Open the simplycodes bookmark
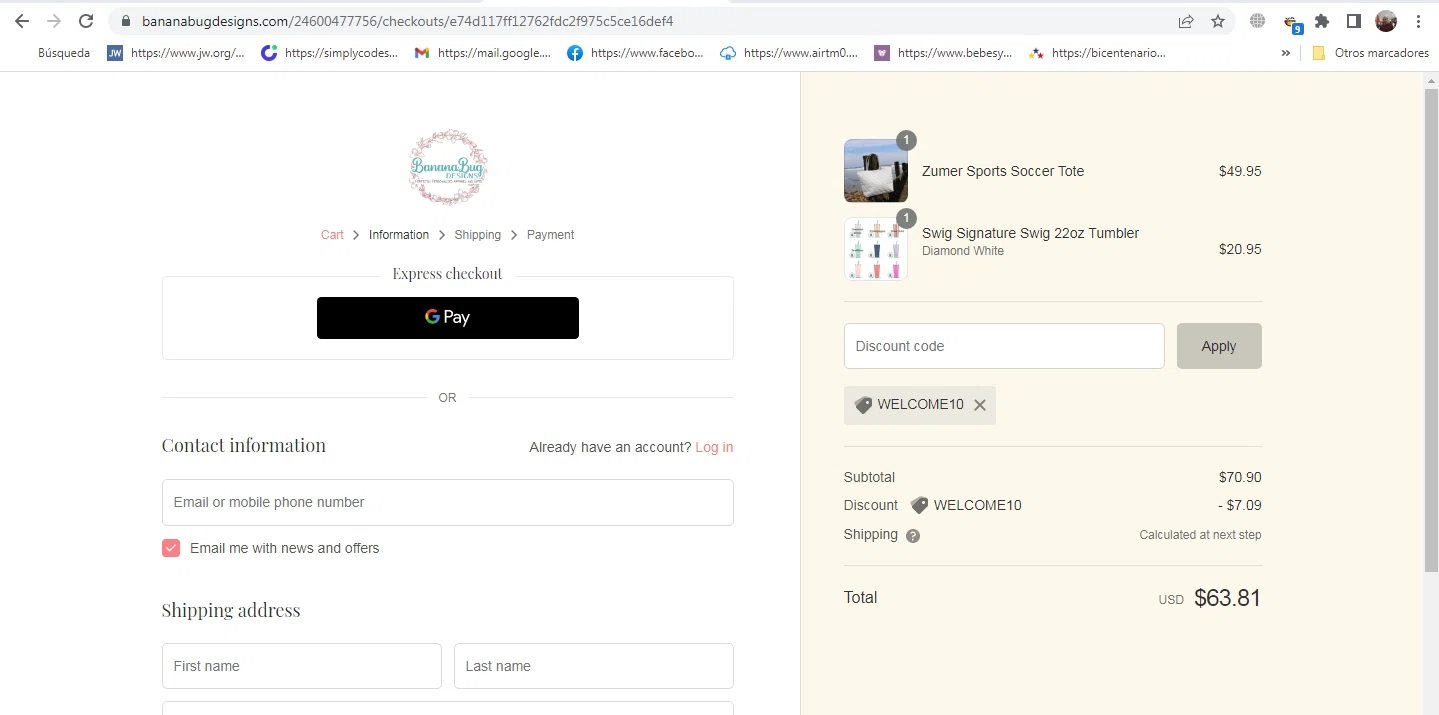Viewport: 1439px width, 715px height. click(330, 53)
